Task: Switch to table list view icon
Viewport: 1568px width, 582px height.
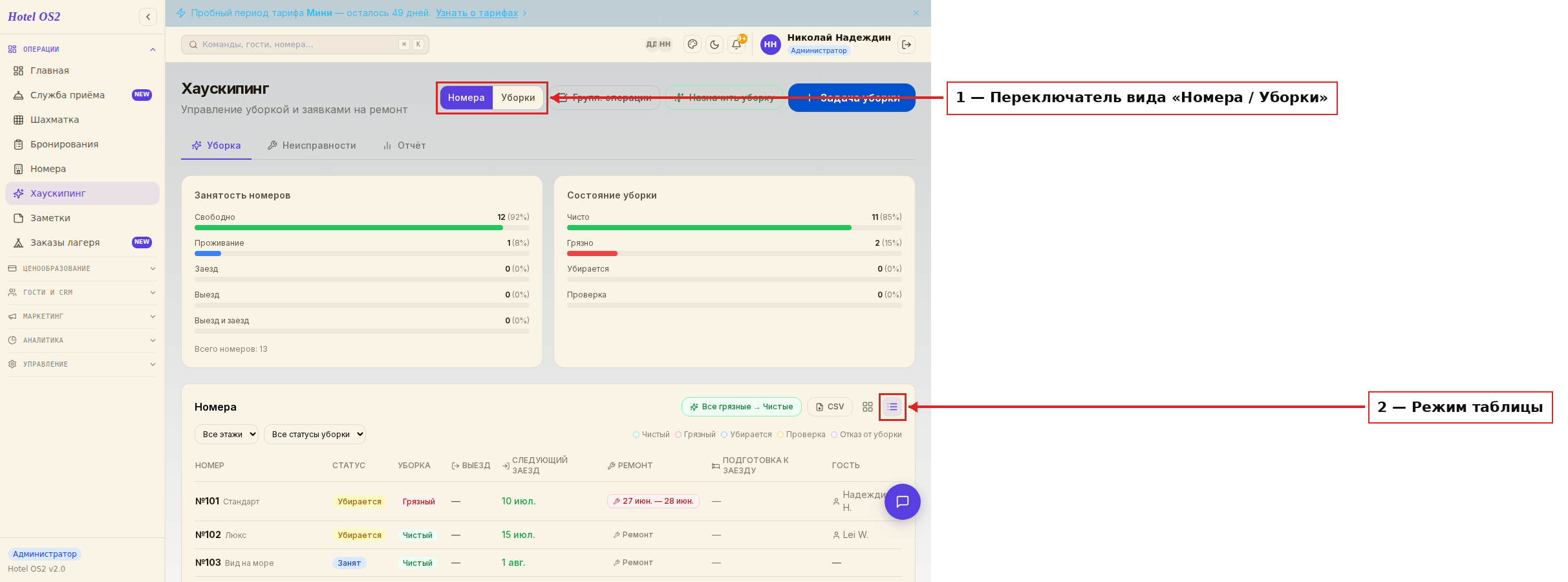Action: pyautogui.click(x=892, y=407)
